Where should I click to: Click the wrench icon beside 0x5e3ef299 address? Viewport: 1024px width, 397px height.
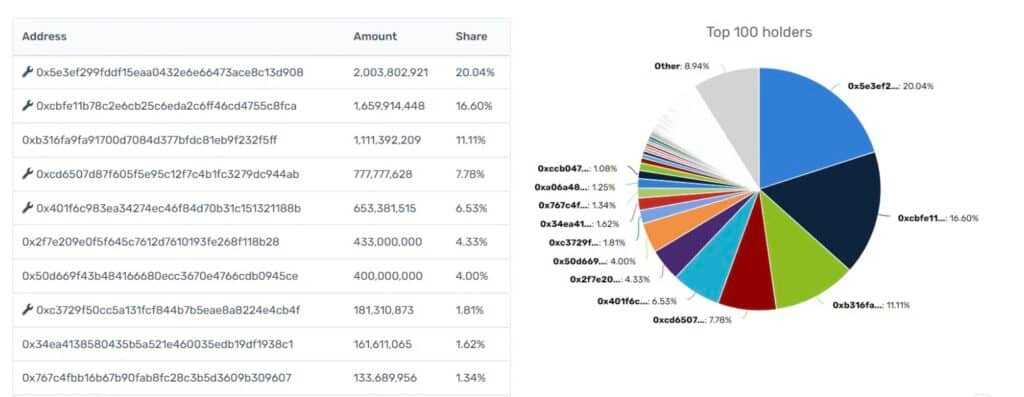(x=27, y=72)
